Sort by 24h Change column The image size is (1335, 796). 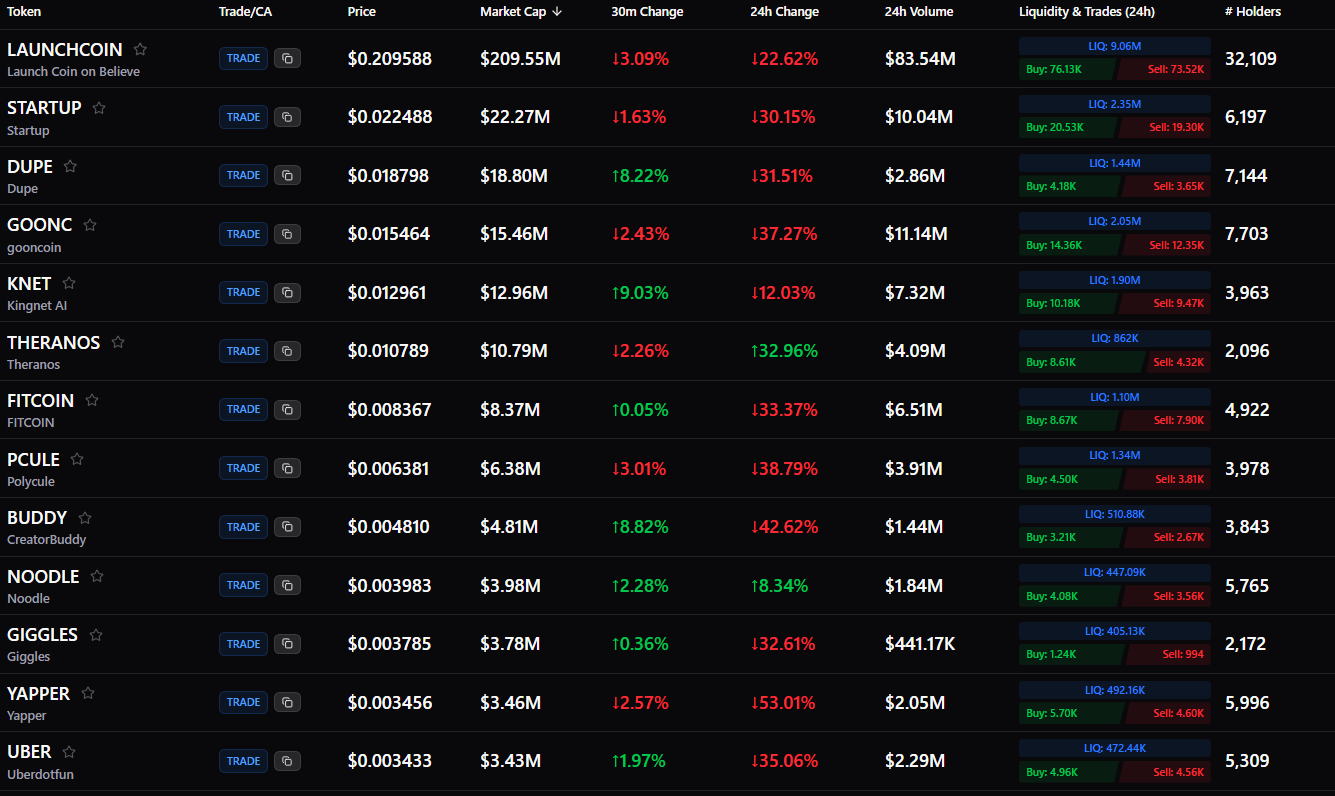pyautogui.click(x=784, y=12)
